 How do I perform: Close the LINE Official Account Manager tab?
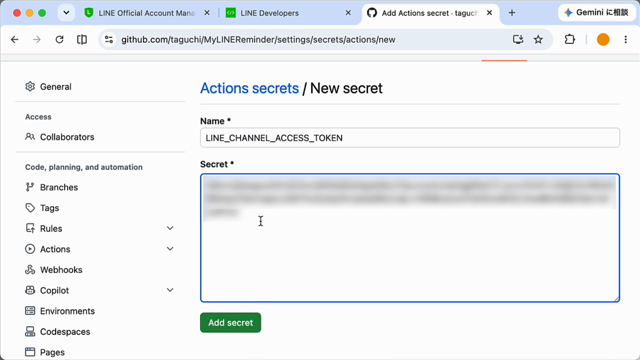[x=207, y=13]
